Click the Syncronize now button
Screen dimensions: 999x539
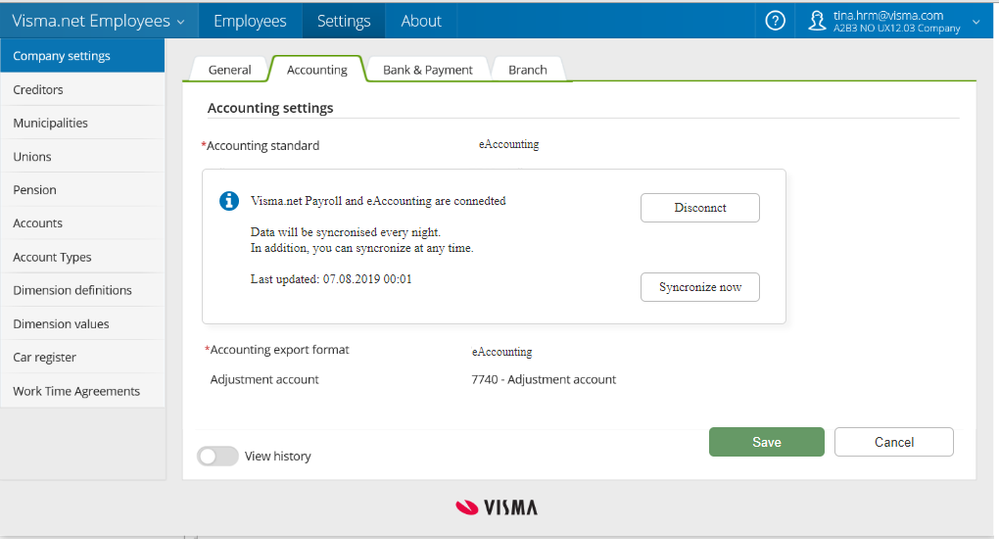click(x=700, y=287)
